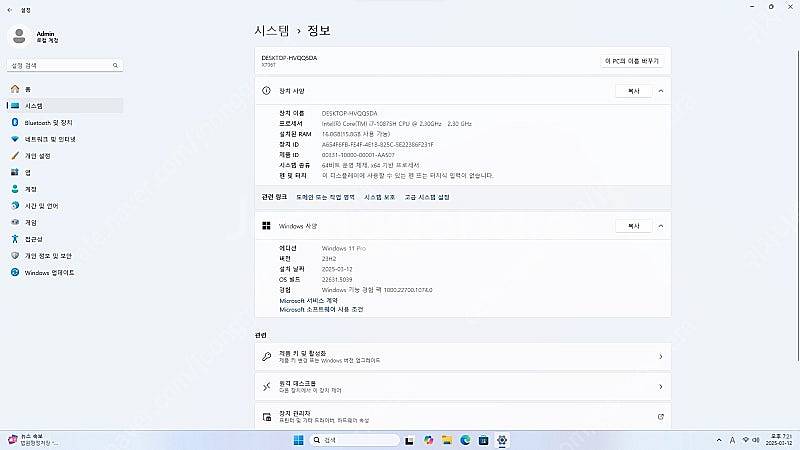Select the Windows 11 Pro edition text

(343, 248)
